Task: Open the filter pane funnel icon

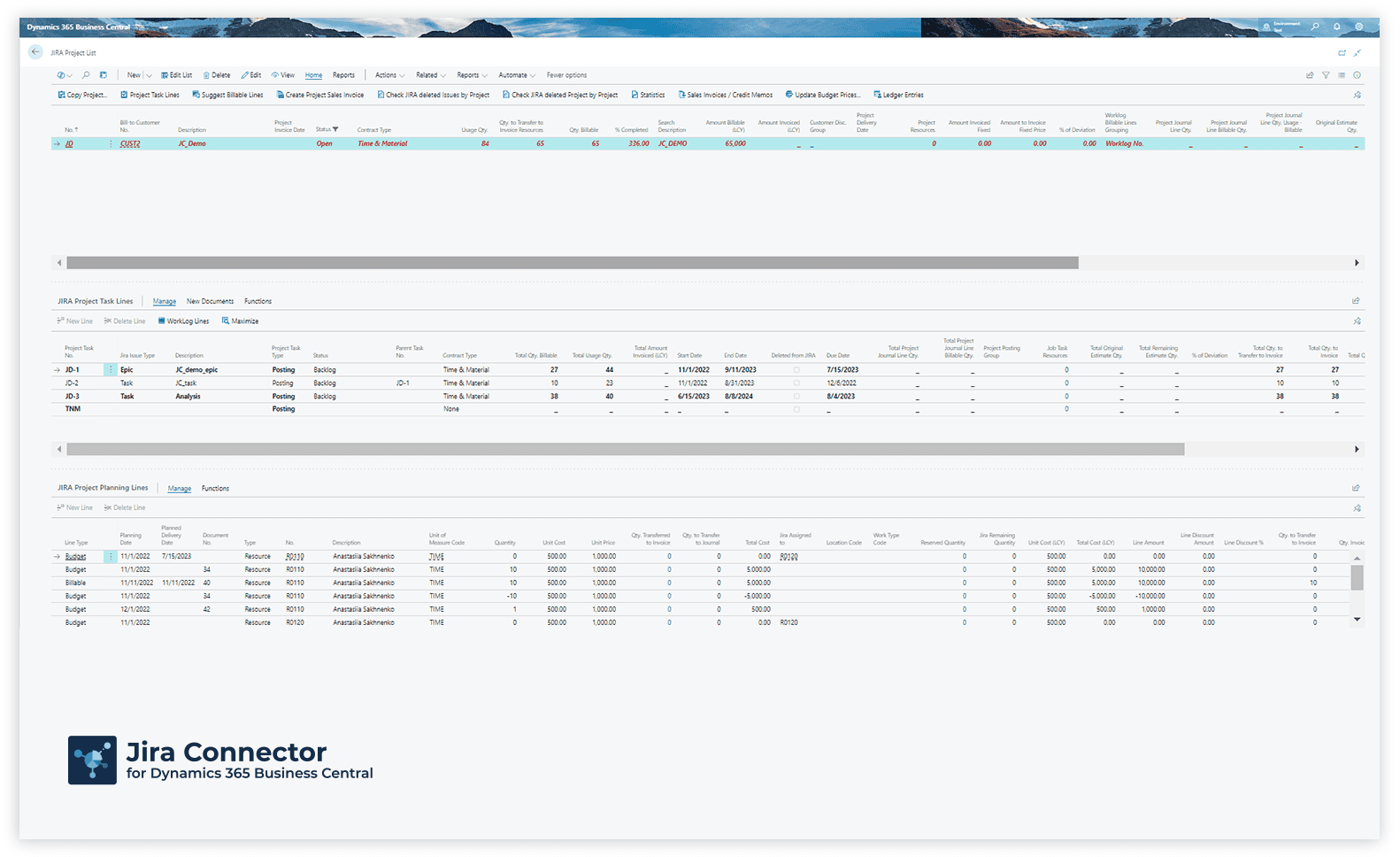Action: (1326, 75)
